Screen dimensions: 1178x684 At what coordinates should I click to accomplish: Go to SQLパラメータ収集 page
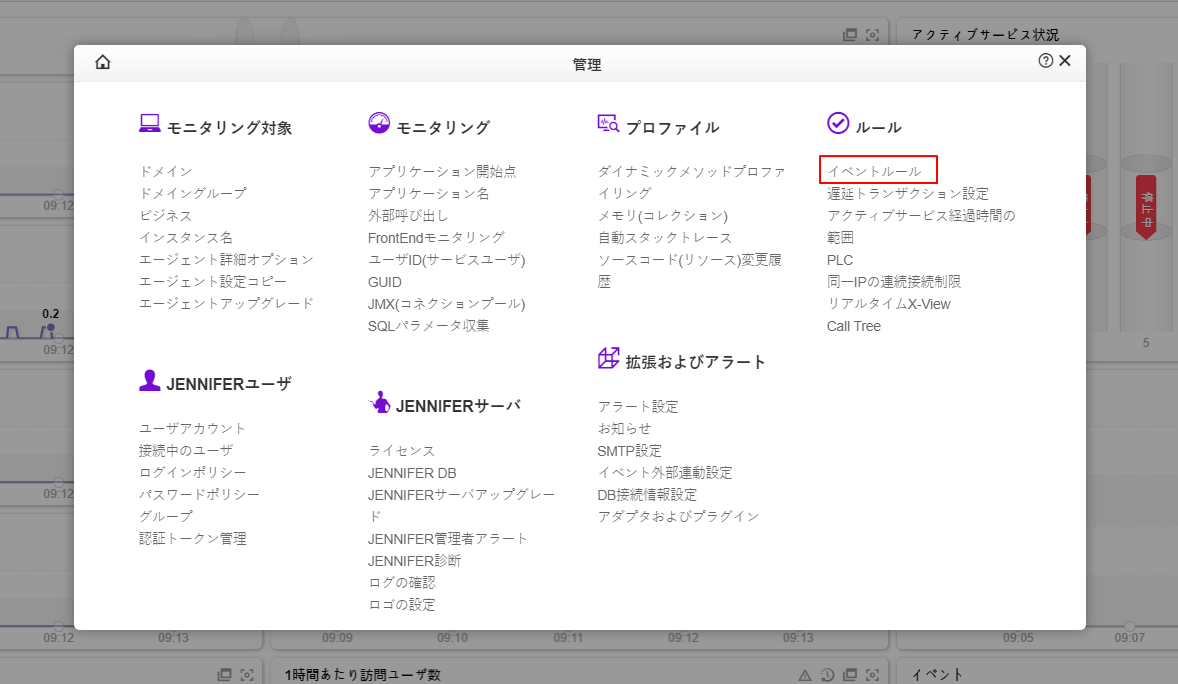pos(428,325)
